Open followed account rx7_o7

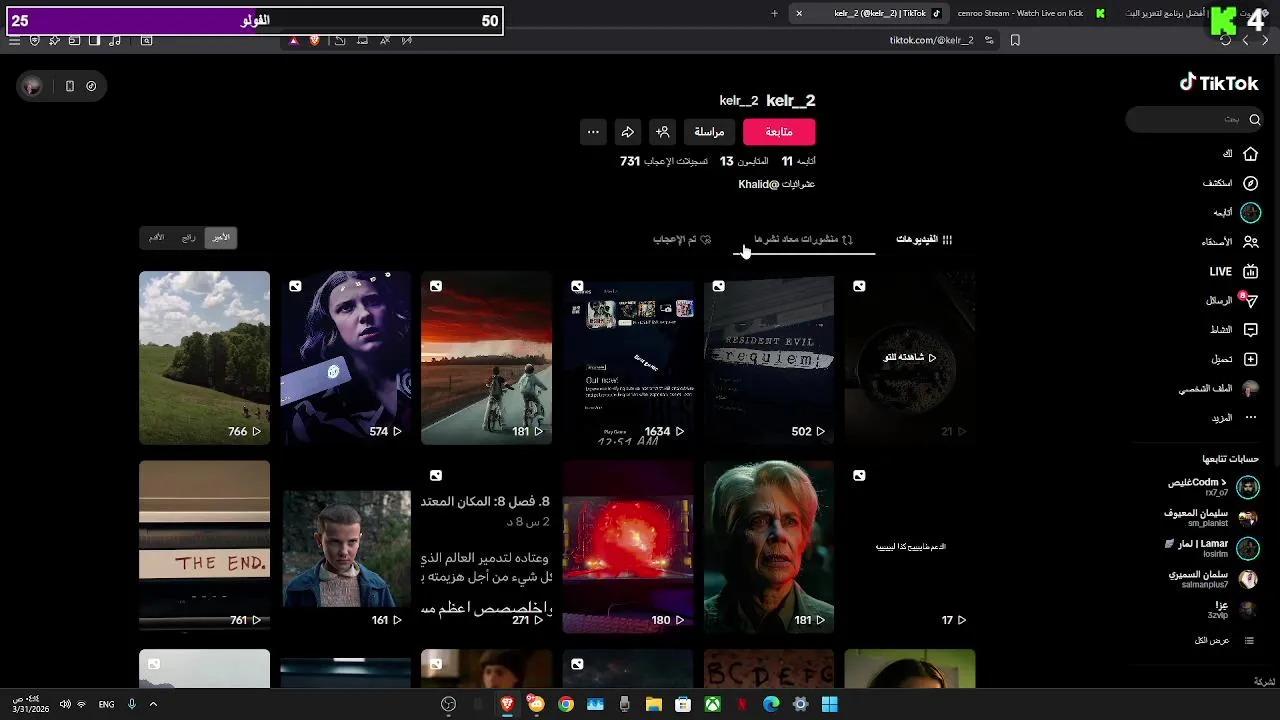[1213, 487]
